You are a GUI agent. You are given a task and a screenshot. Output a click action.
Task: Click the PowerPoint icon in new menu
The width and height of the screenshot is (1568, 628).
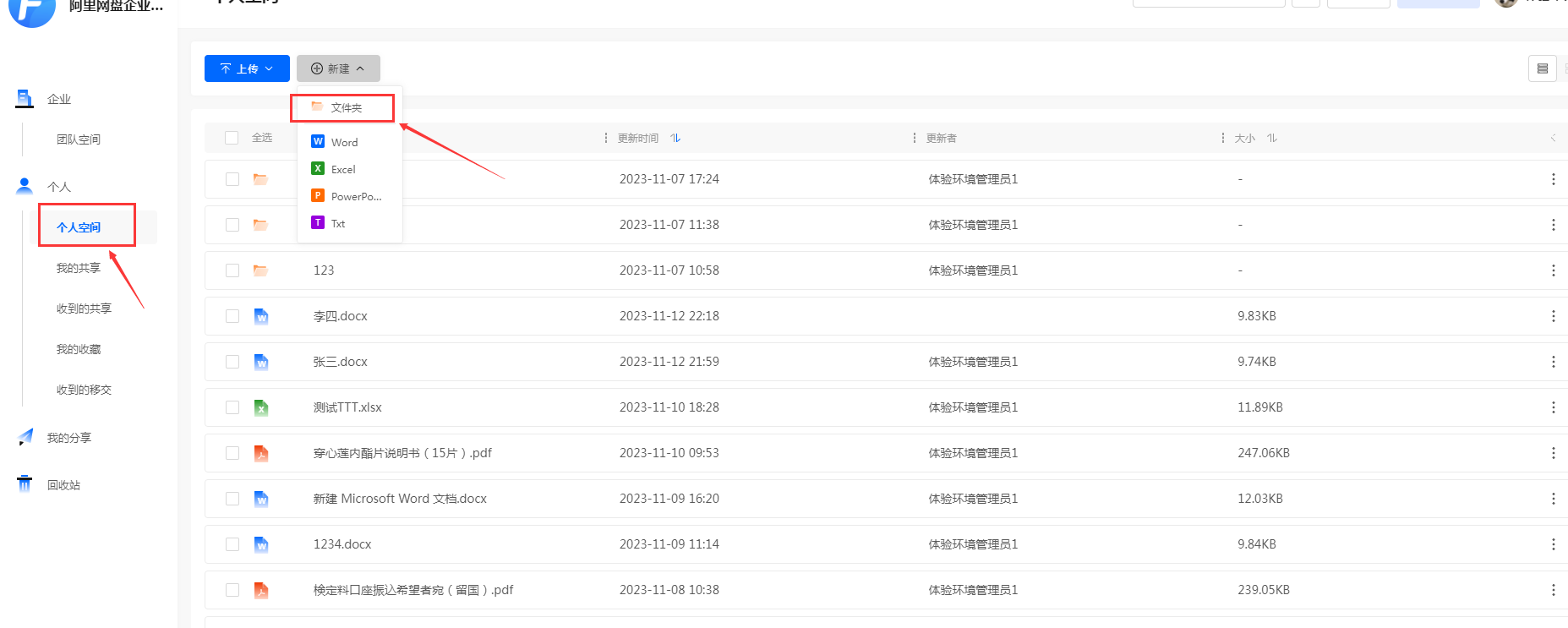318,195
